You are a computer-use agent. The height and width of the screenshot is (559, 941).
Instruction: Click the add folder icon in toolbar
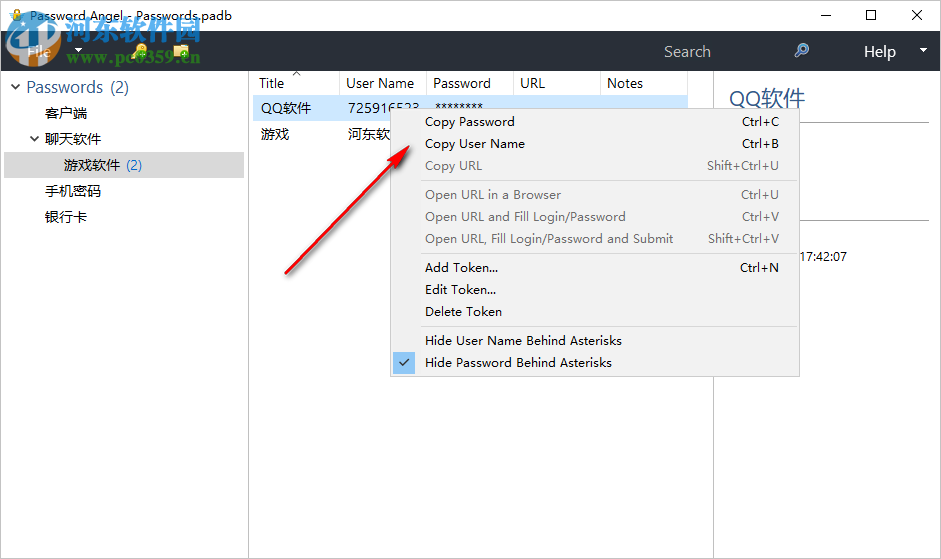click(x=181, y=51)
